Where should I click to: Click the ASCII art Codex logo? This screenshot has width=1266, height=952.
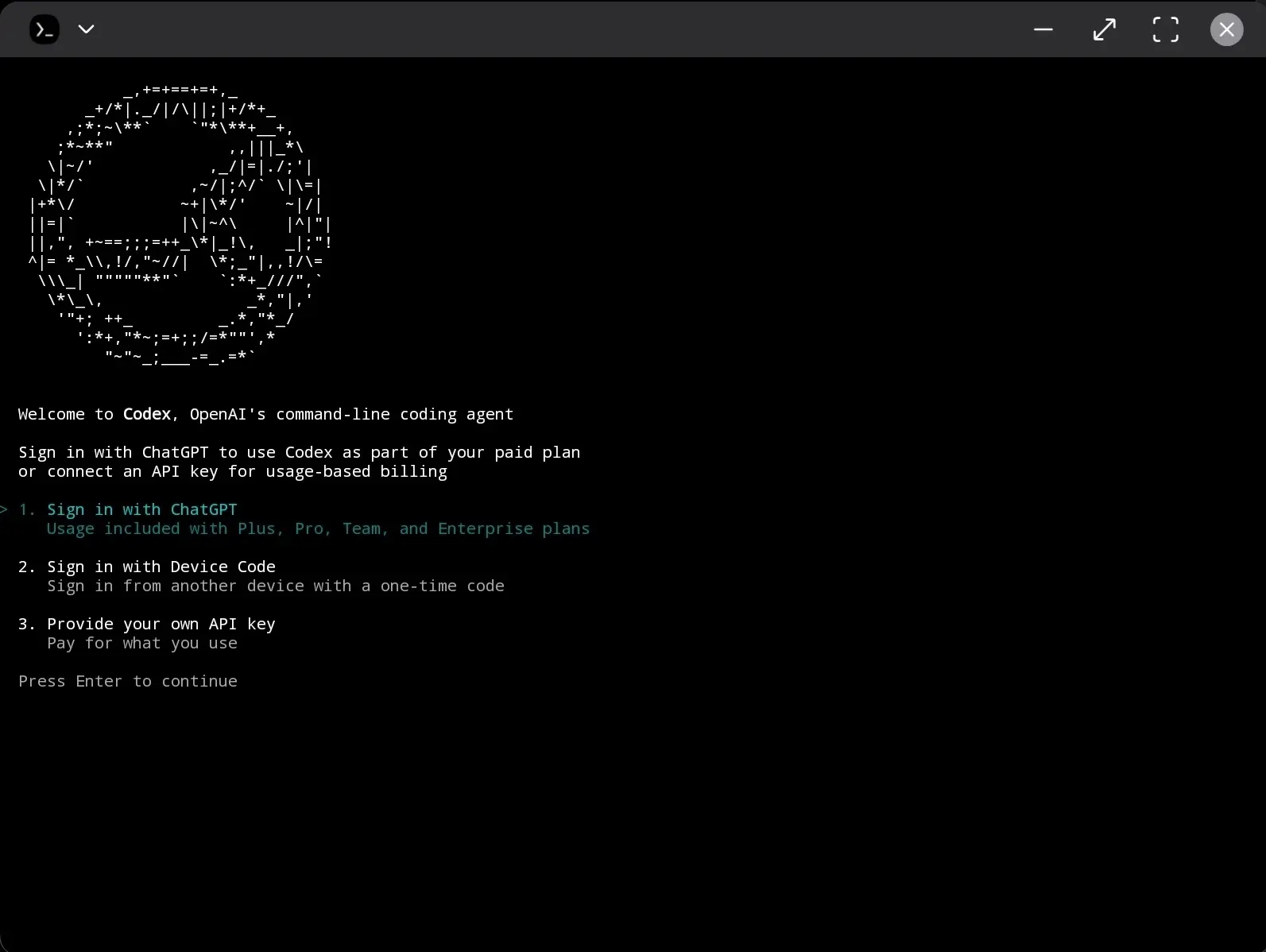(180, 223)
